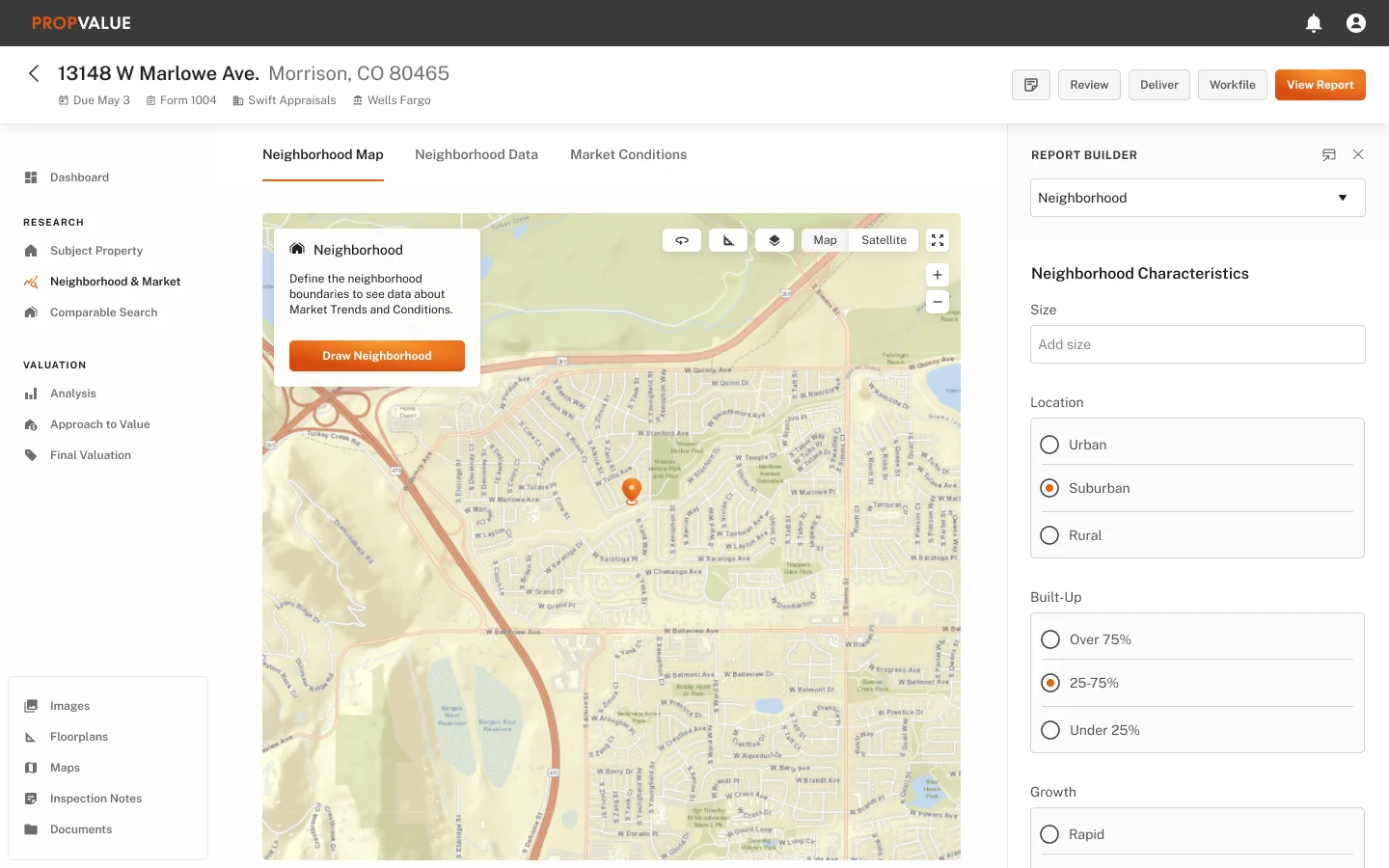Viewport: 1389px width, 868px height.
Task: Click the Approach to Value icon
Action: [x=31, y=424]
